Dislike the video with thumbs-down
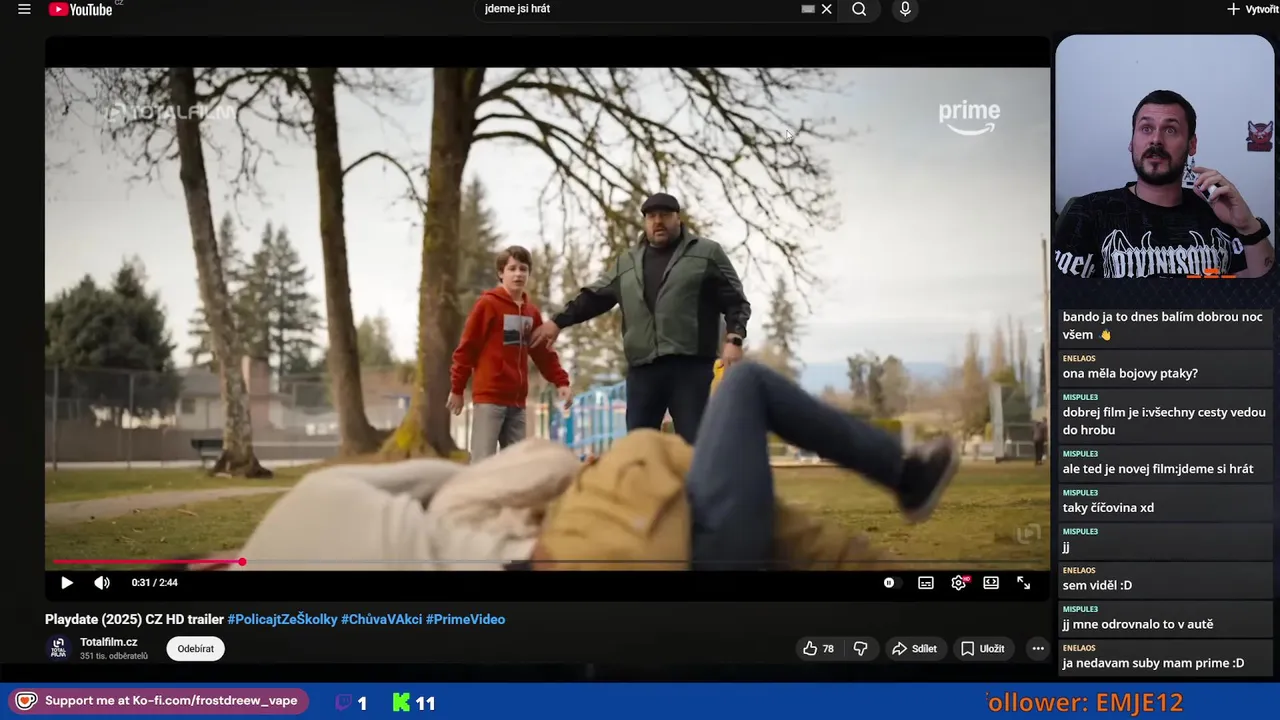Screen dimensions: 1280x720 tap(860, 649)
